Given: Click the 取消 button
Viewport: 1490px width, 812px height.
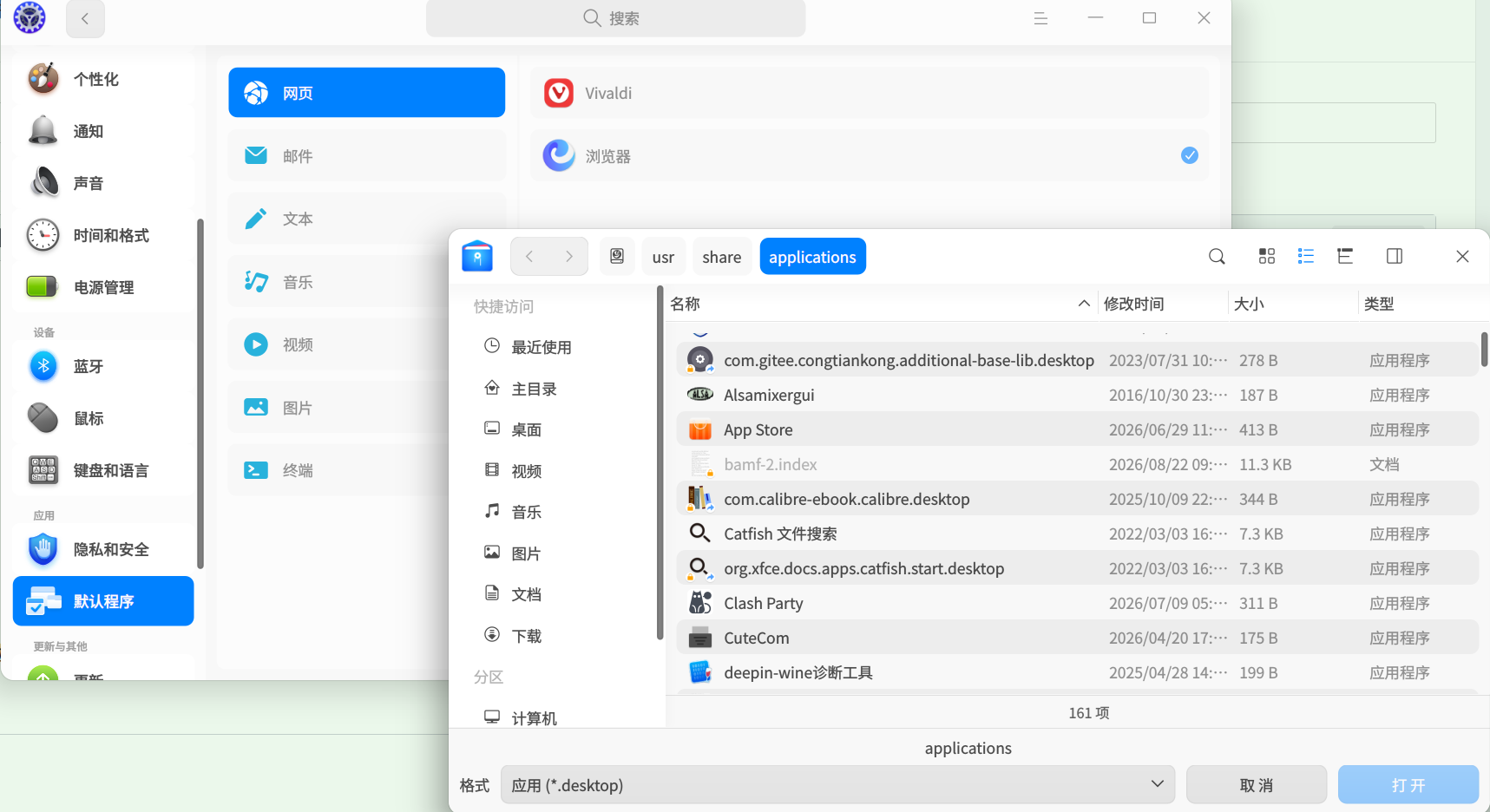Looking at the screenshot, I should coord(1256,785).
